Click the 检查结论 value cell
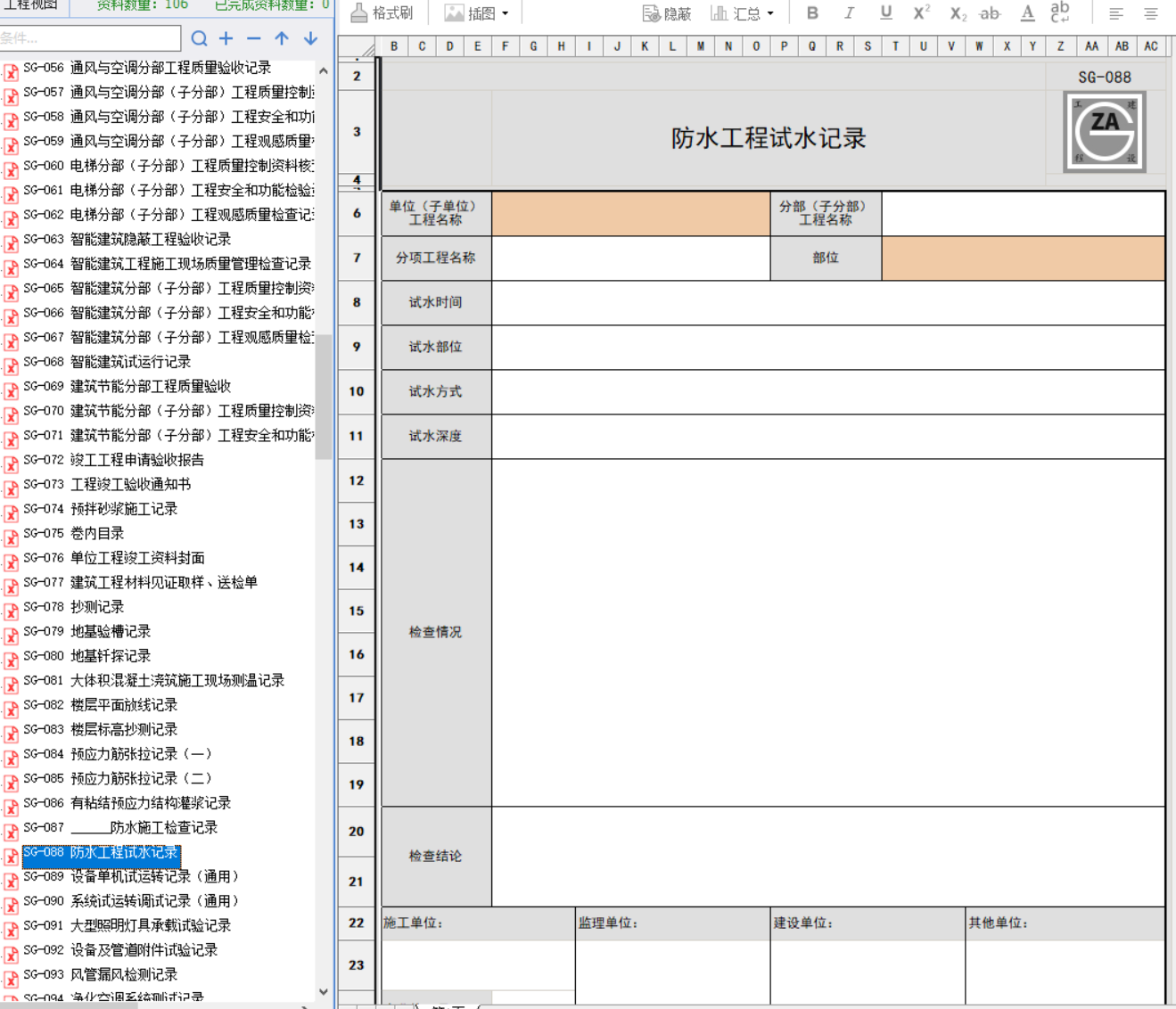Viewport: 1176px width, 1009px height. pyautogui.click(x=828, y=857)
